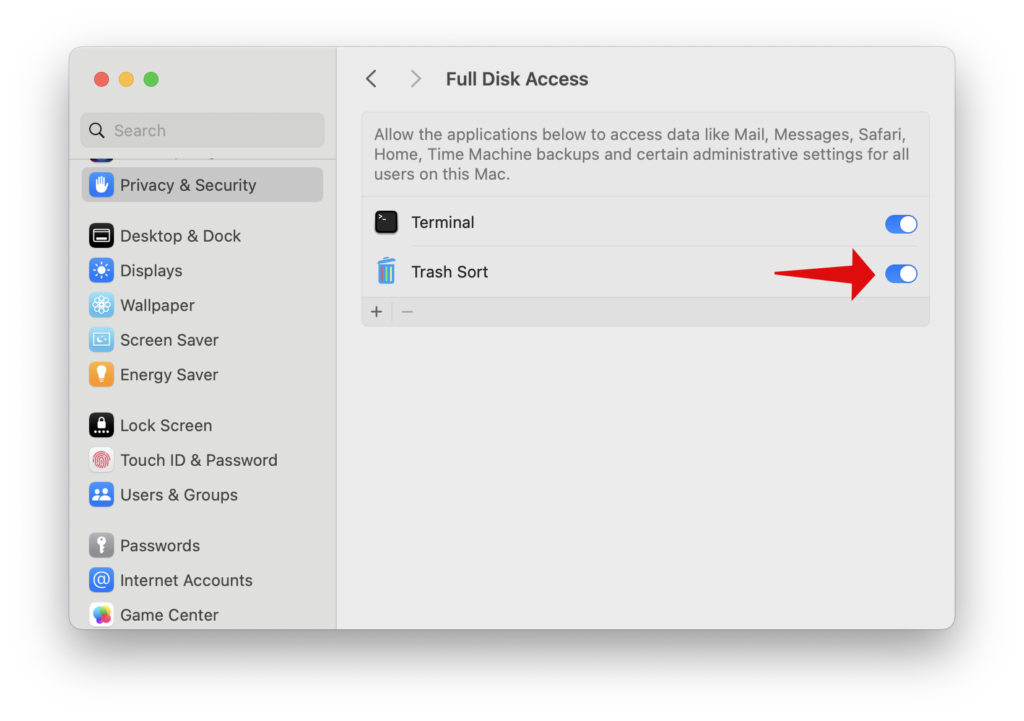Click the Displays sun icon
Image resolution: width=1024 pixels, height=721 pixels.
[x=101, y=270]
